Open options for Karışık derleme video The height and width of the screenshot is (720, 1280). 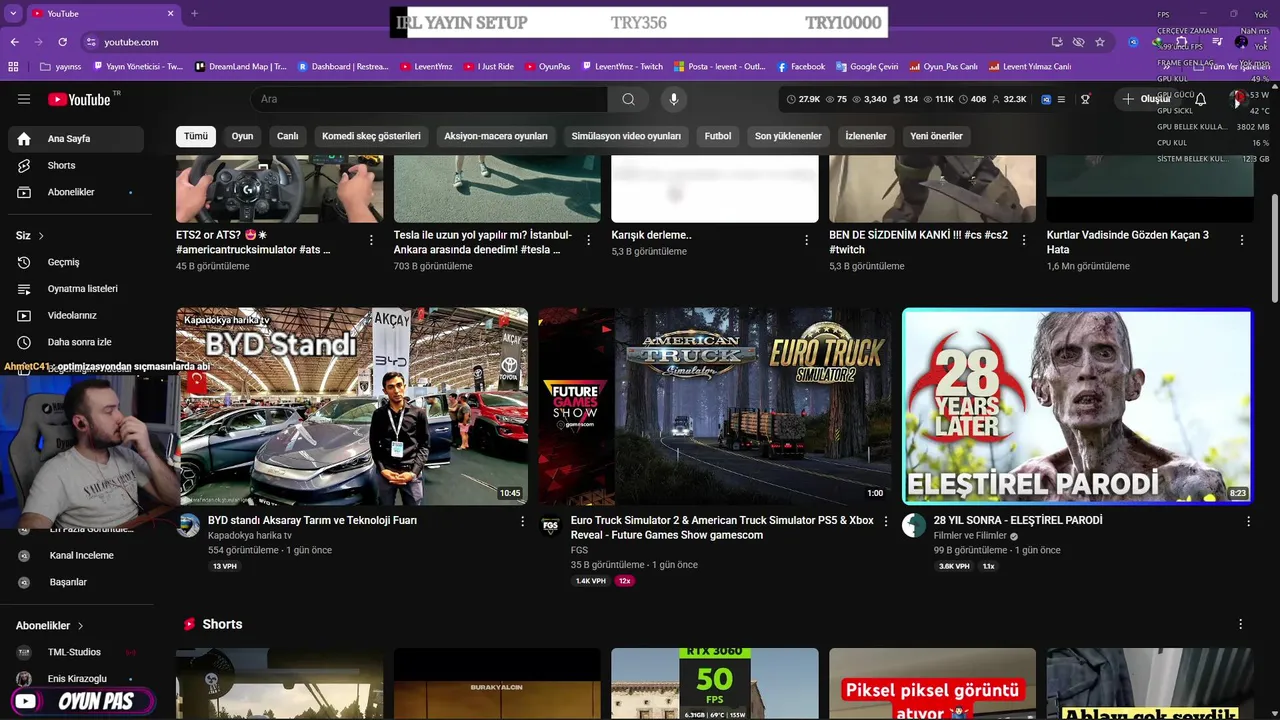click(806, 240)
